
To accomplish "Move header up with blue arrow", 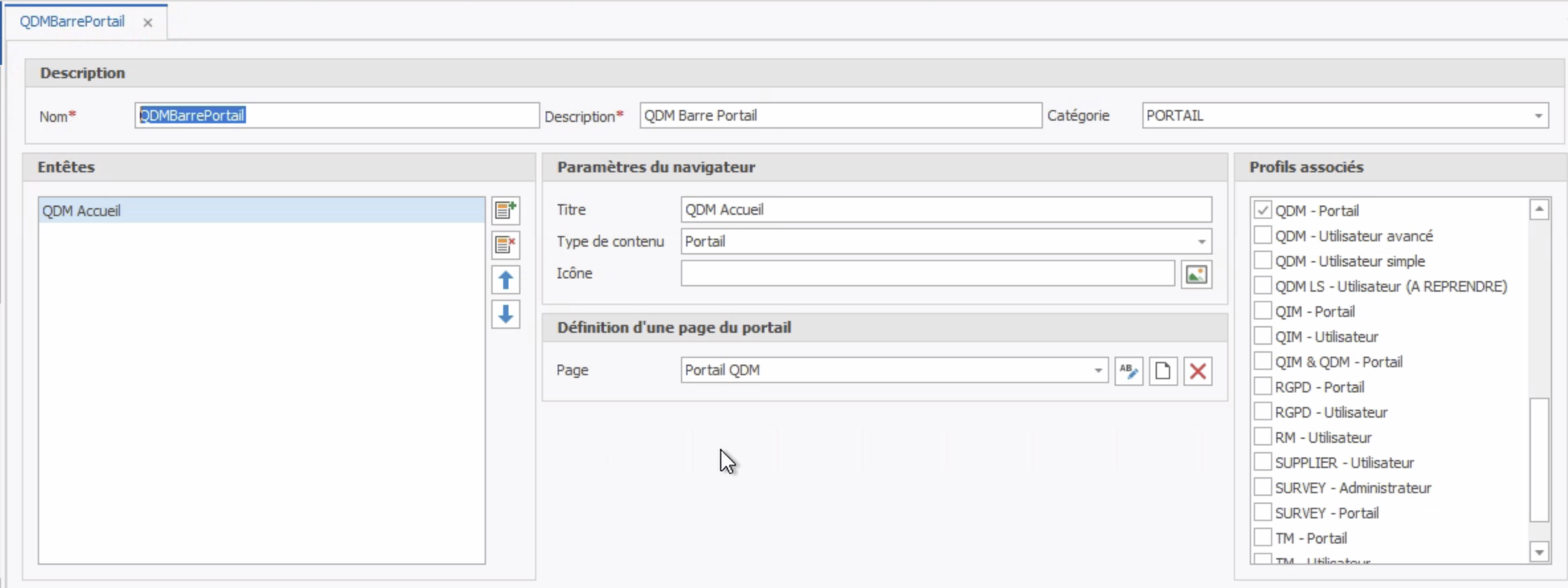I will click(505, 280).
